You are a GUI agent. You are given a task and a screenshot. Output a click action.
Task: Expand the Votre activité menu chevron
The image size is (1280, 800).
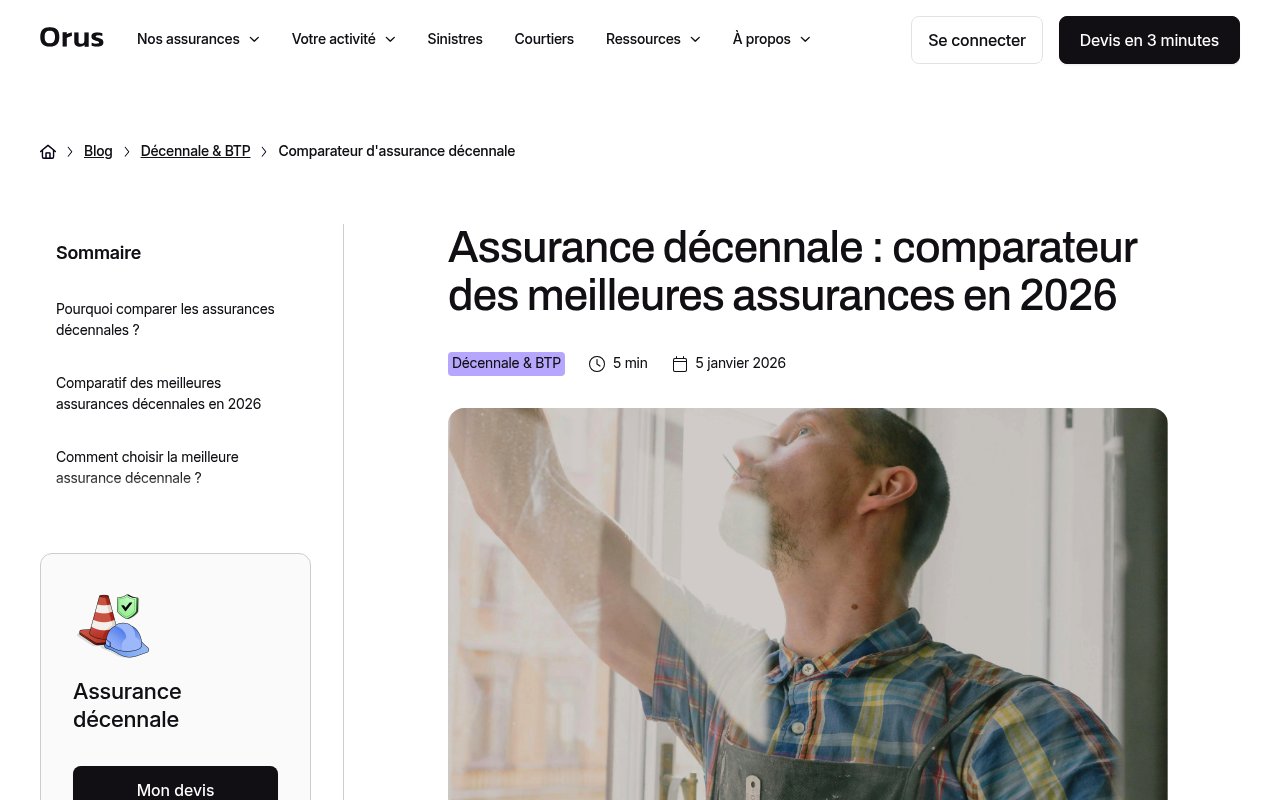390,39
